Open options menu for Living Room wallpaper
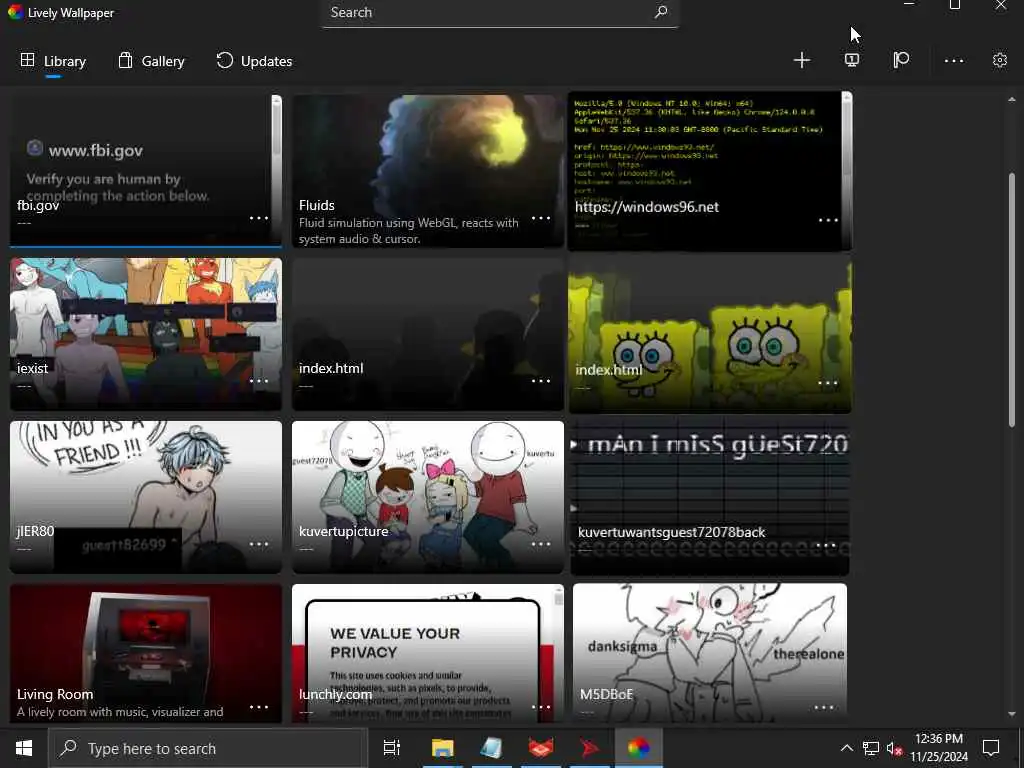Screen dimensions: 1024x768 coord(259,707)
